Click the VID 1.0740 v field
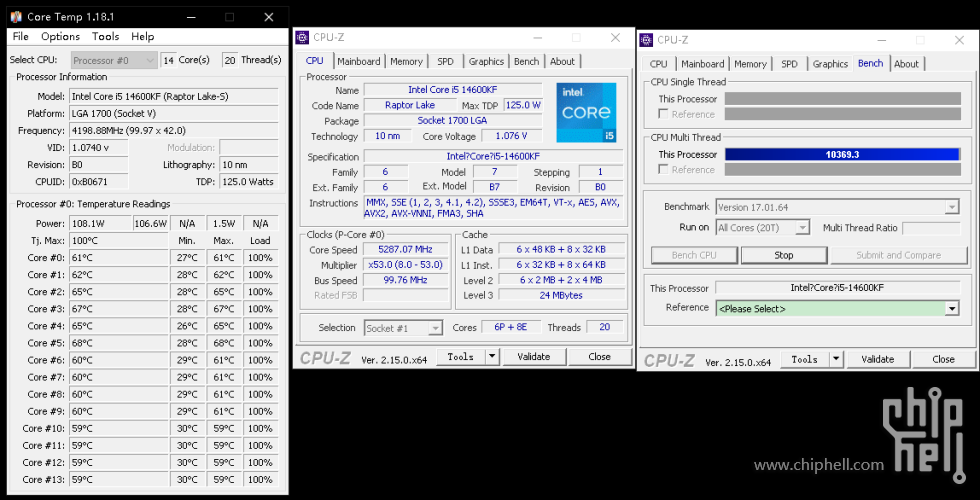Image resolution: width=980 pixels, height=500 pixels. pos(99,148)
